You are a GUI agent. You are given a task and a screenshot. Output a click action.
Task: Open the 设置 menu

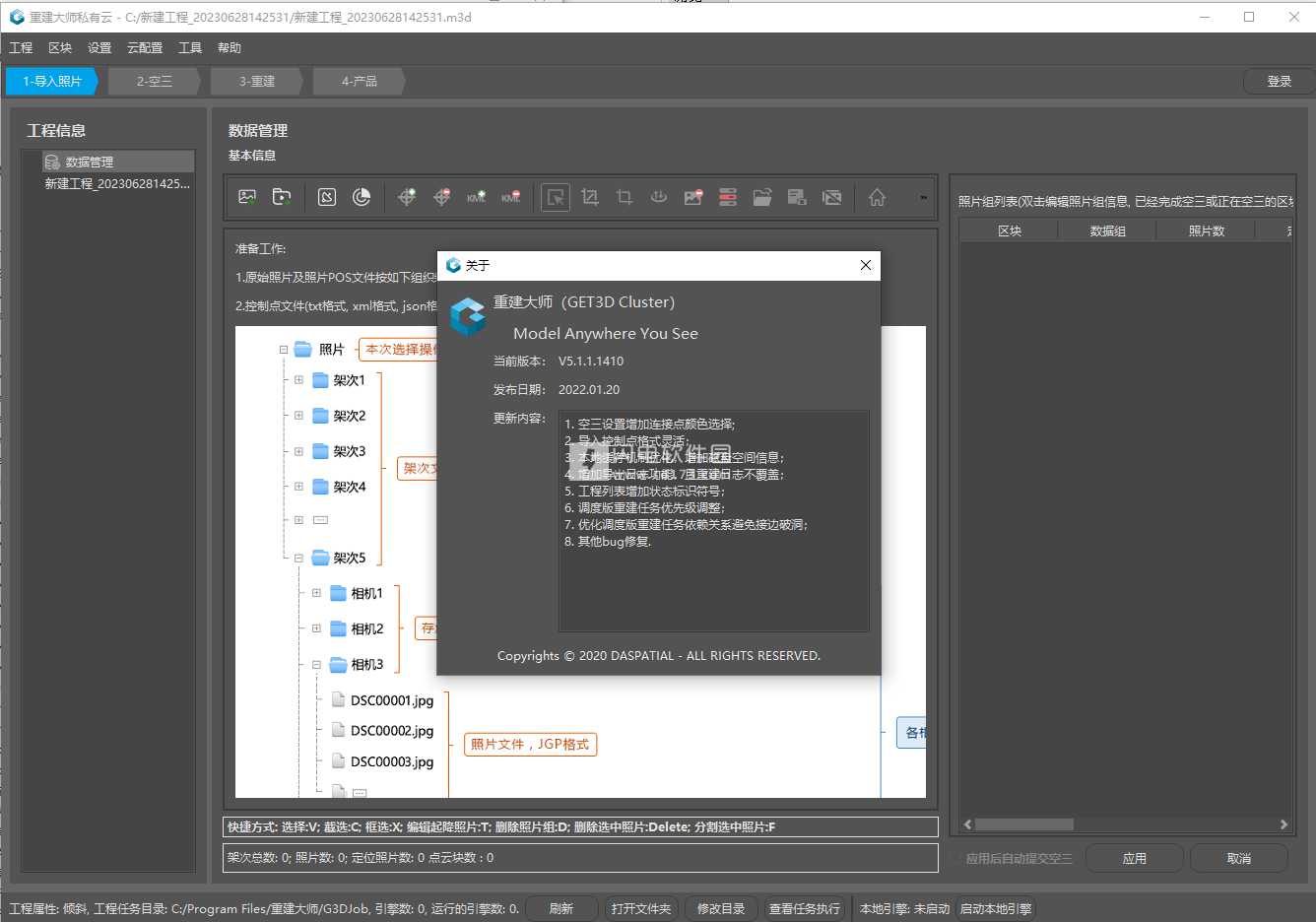[99, 47]
